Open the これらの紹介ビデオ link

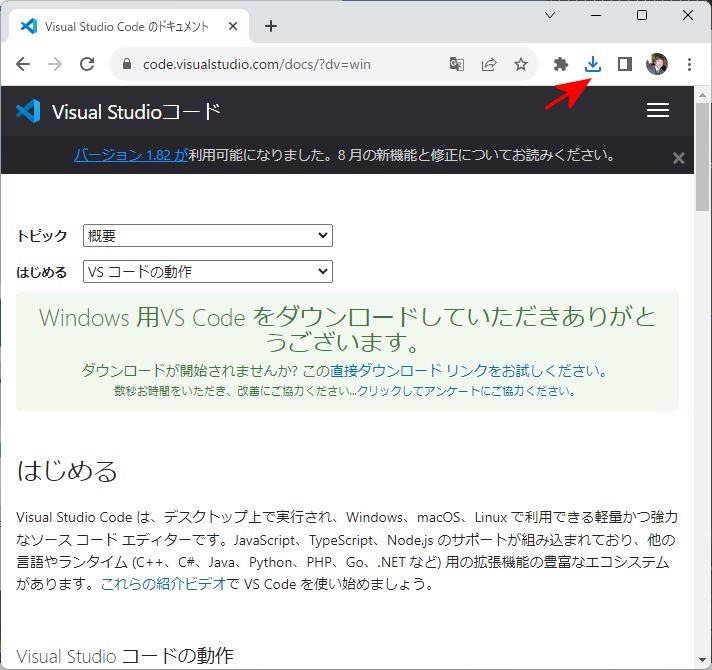(163, 584)
